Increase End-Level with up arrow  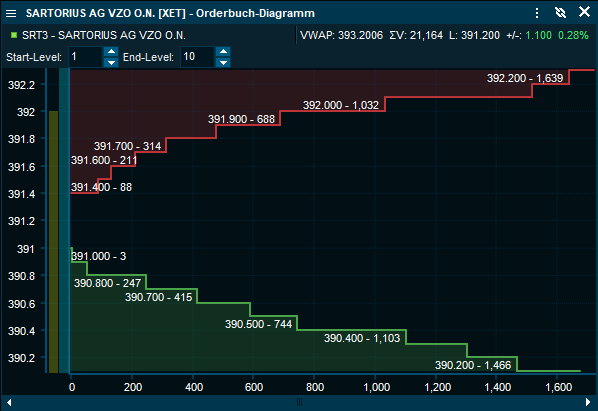click(x=223, y=51)
